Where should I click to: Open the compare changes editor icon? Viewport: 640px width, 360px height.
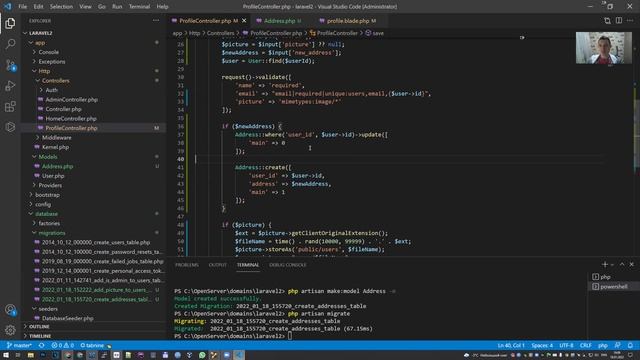point(607,20)
